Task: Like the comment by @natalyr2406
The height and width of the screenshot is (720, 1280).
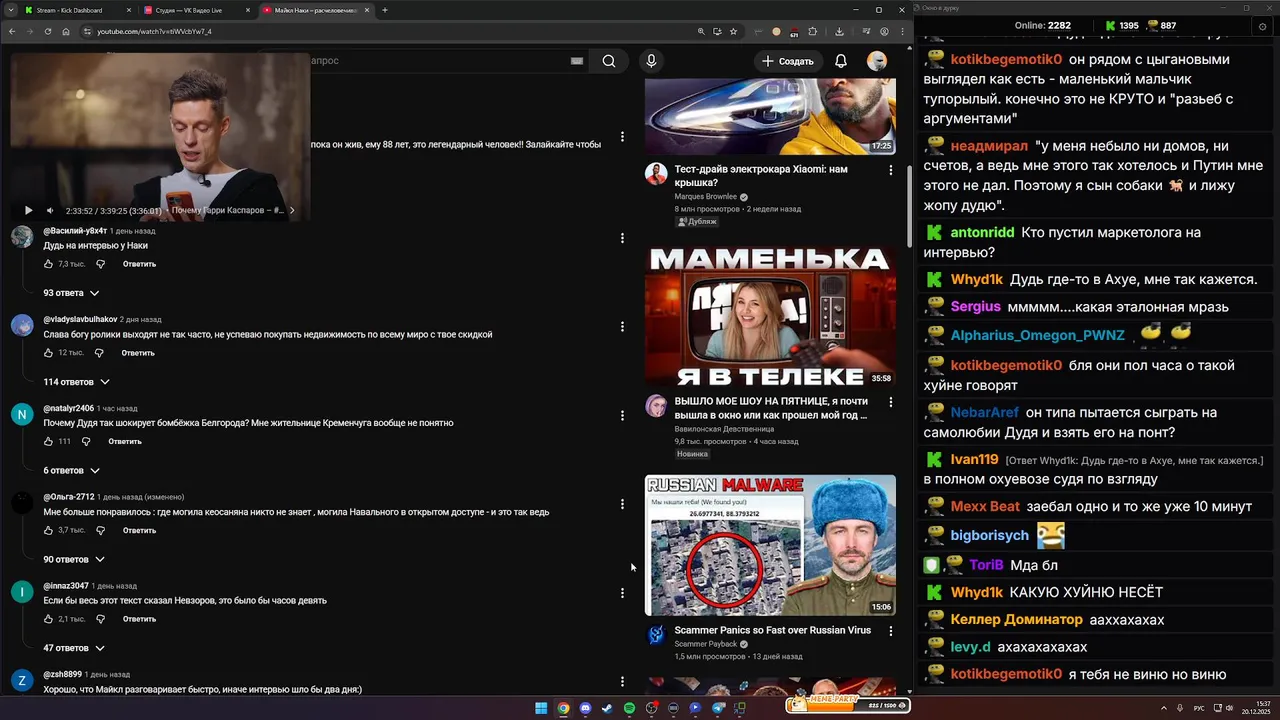Action: point(48,441)
